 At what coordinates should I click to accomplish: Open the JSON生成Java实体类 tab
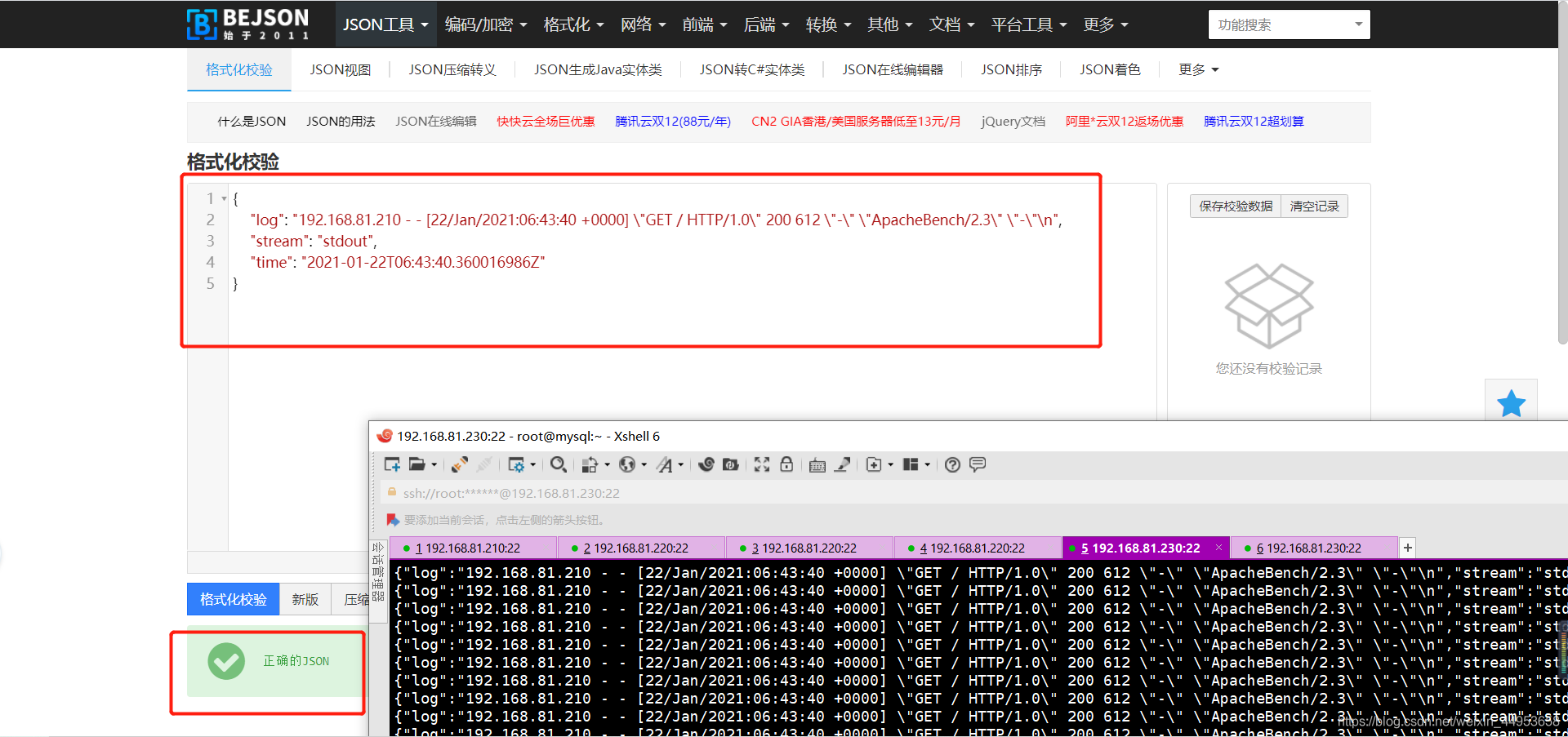coord(598,69)
